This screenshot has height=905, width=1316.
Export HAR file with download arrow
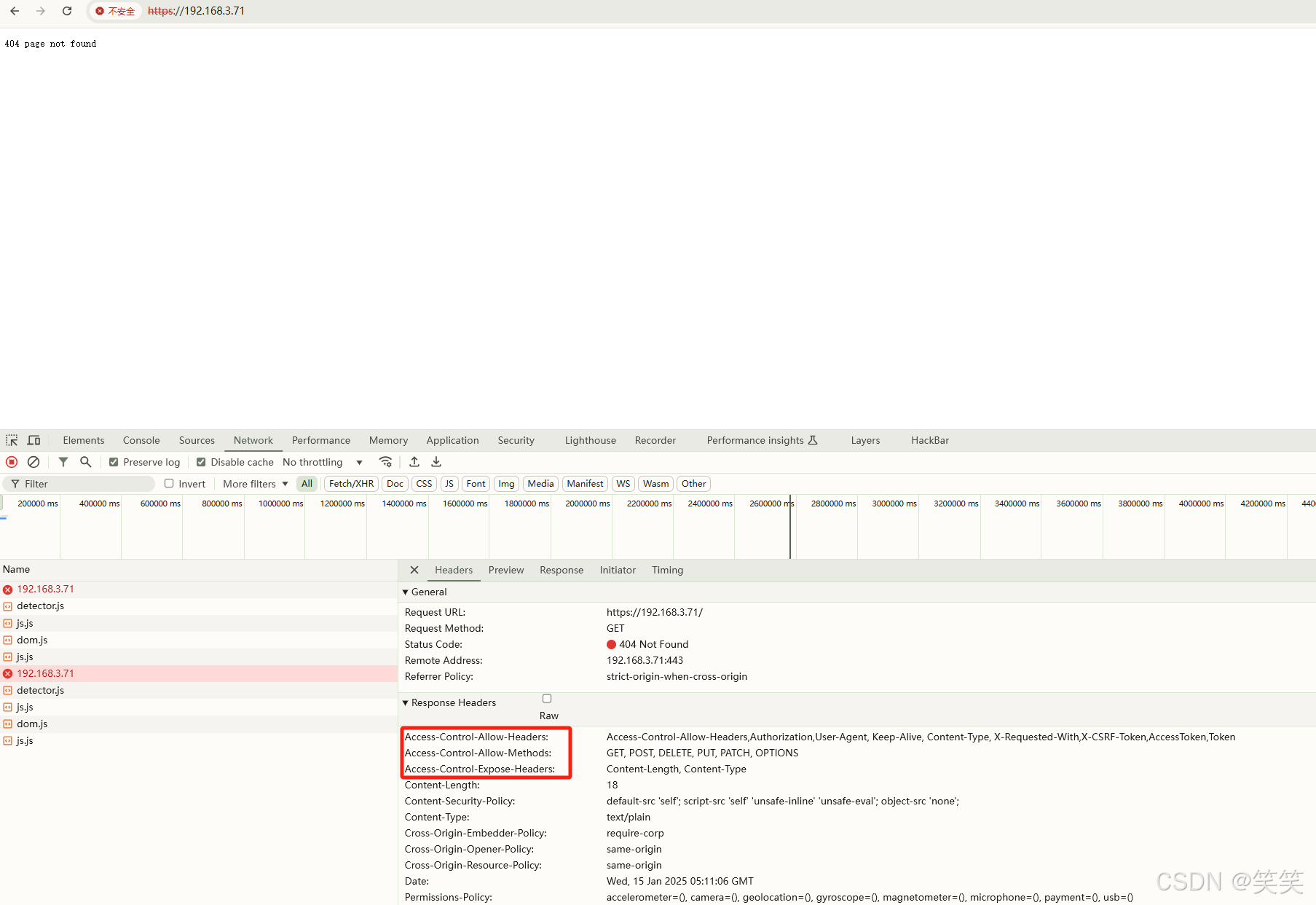click(436, 462)
